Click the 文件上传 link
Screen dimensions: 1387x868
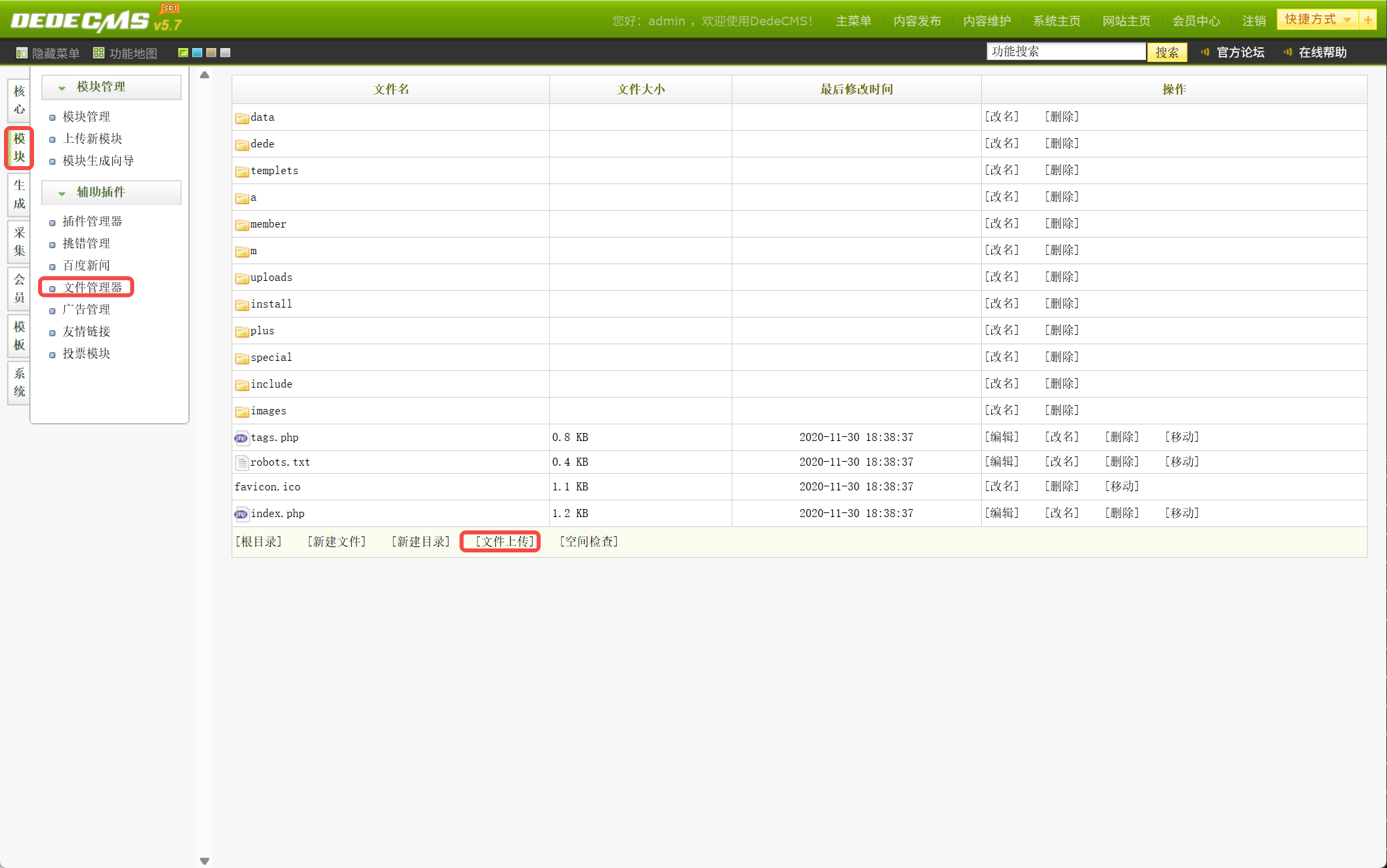tap(505, 541)
